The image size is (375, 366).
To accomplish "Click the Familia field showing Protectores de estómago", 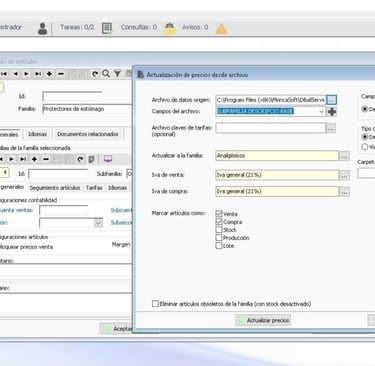I will click(x=87, y=109).
